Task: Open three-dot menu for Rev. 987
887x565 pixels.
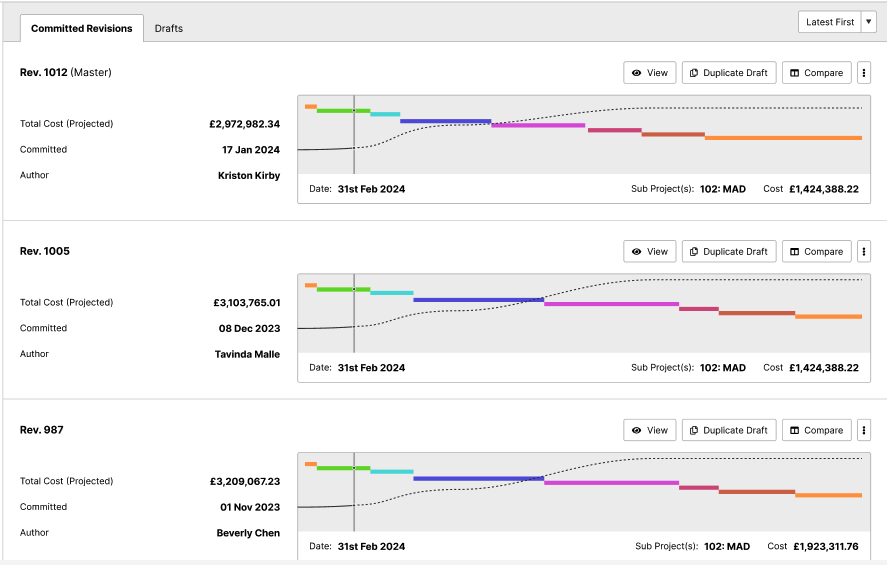Action: tap(864, 430)
